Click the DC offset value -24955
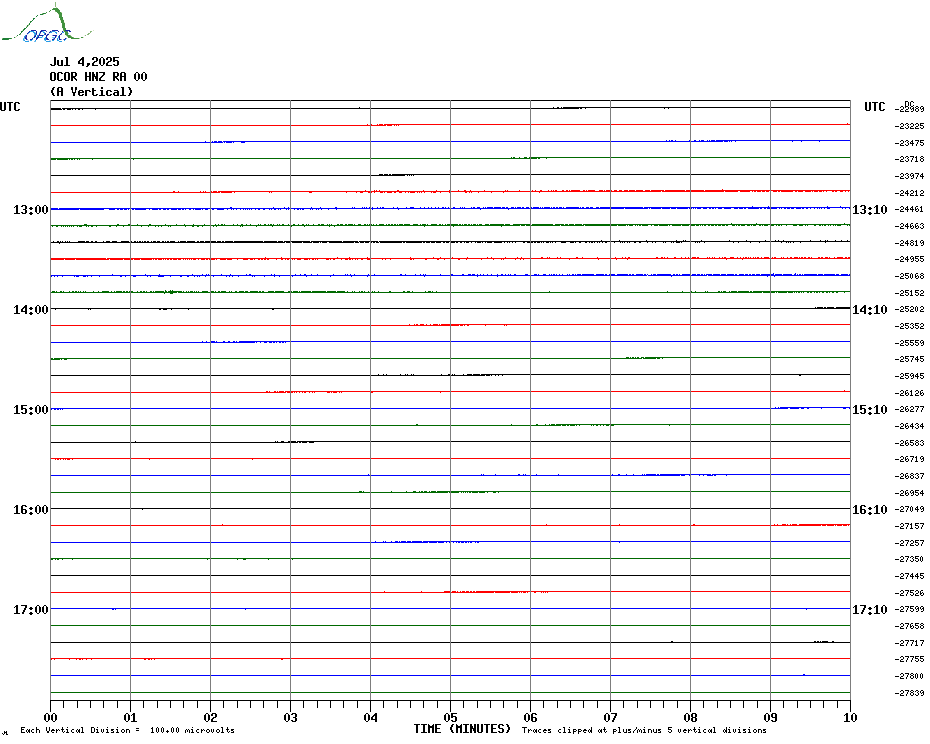 [x=909, y=259]
